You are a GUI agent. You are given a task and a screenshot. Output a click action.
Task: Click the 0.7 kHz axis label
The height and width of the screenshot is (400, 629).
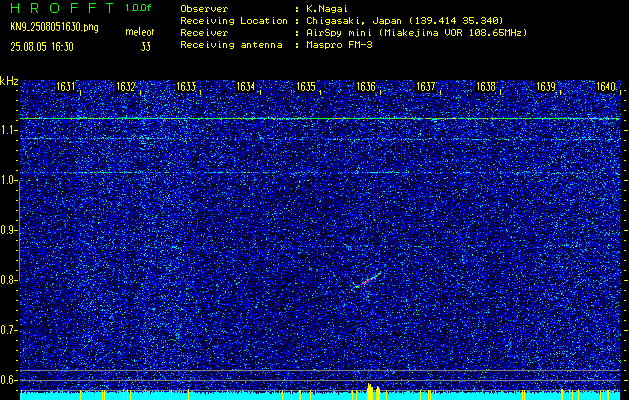8,330
